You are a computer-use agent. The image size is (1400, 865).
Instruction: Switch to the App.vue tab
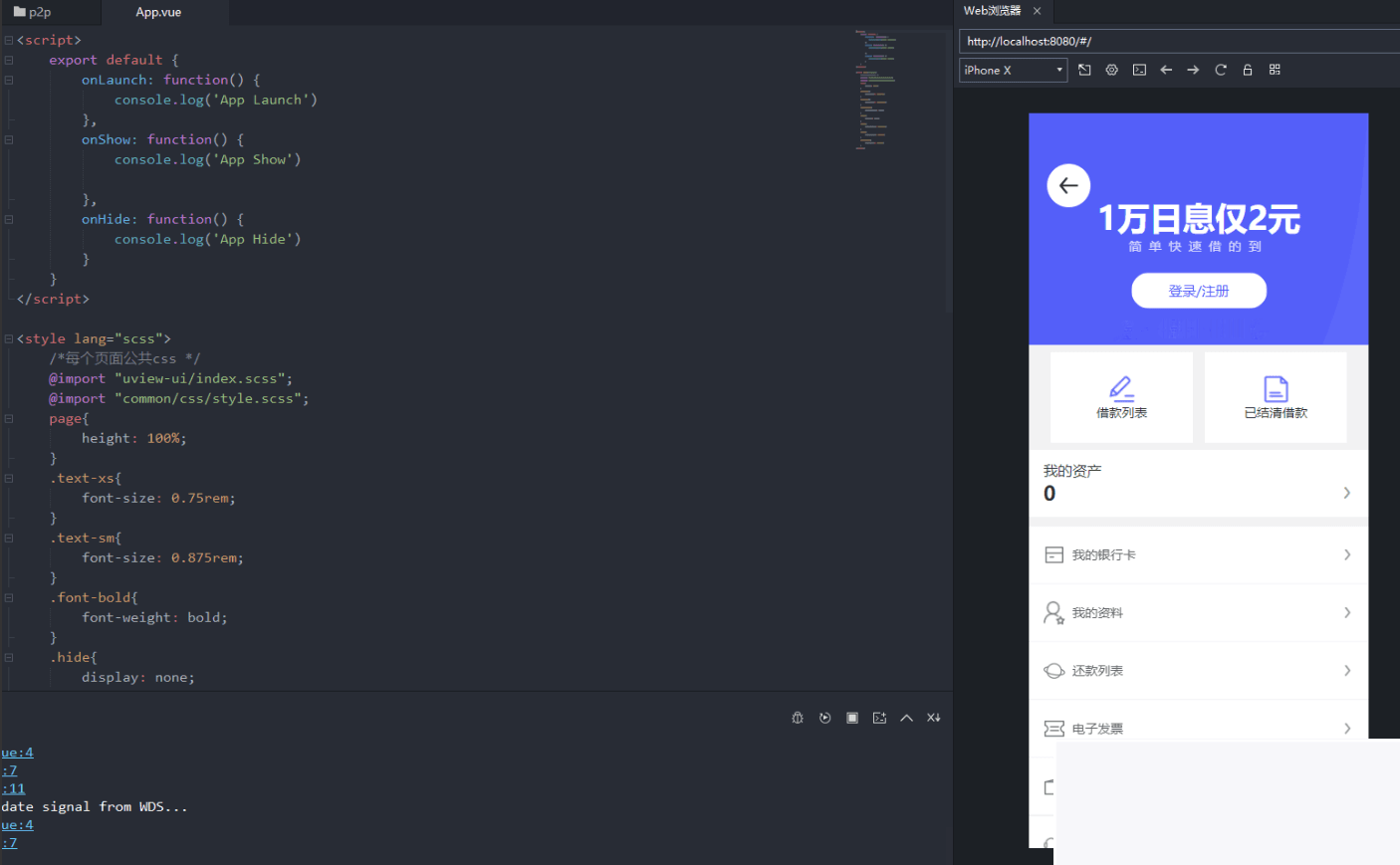(157, 13)
